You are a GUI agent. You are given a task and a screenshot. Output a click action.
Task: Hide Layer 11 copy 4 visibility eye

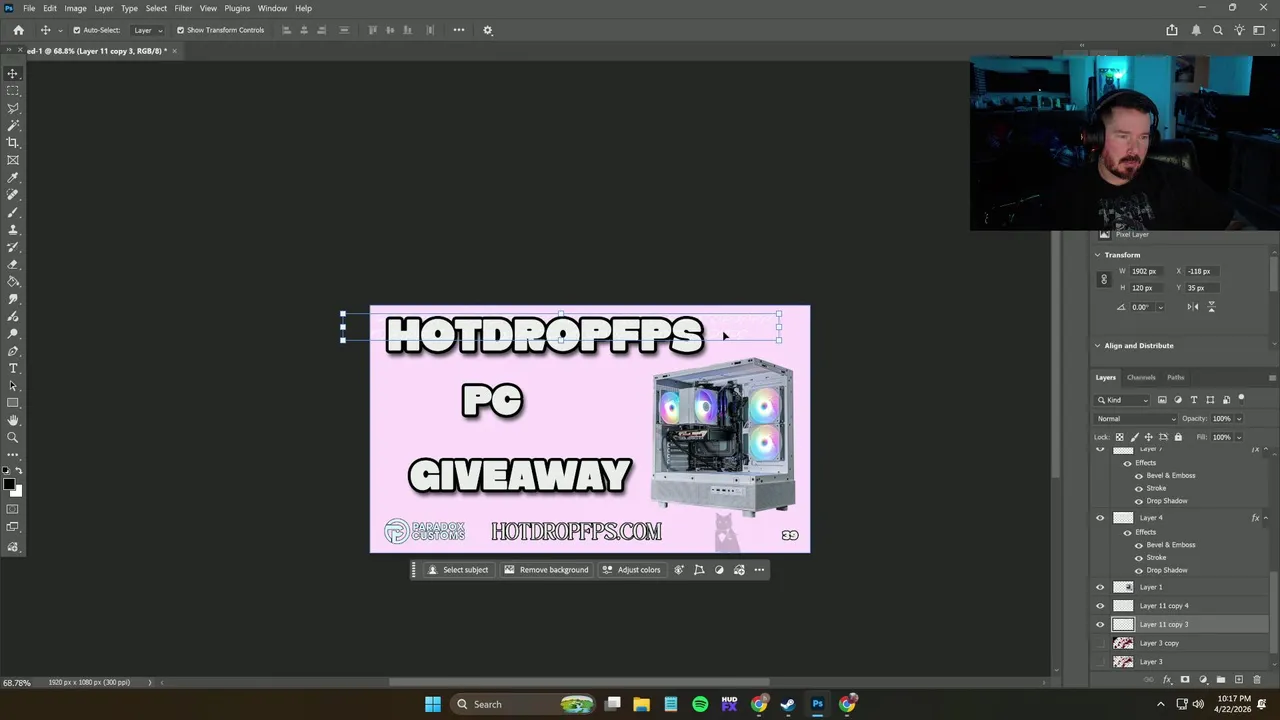point(1100,606)
